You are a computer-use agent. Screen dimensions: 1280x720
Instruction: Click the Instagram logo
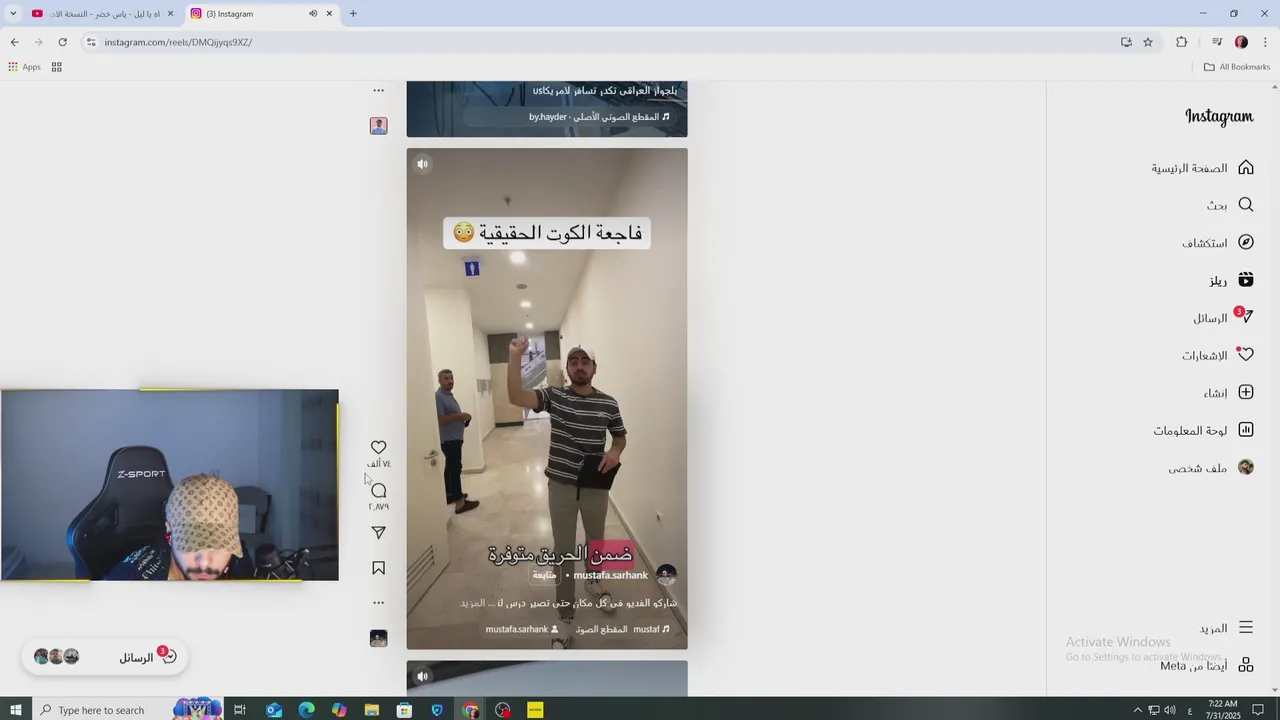point(1219,116)
